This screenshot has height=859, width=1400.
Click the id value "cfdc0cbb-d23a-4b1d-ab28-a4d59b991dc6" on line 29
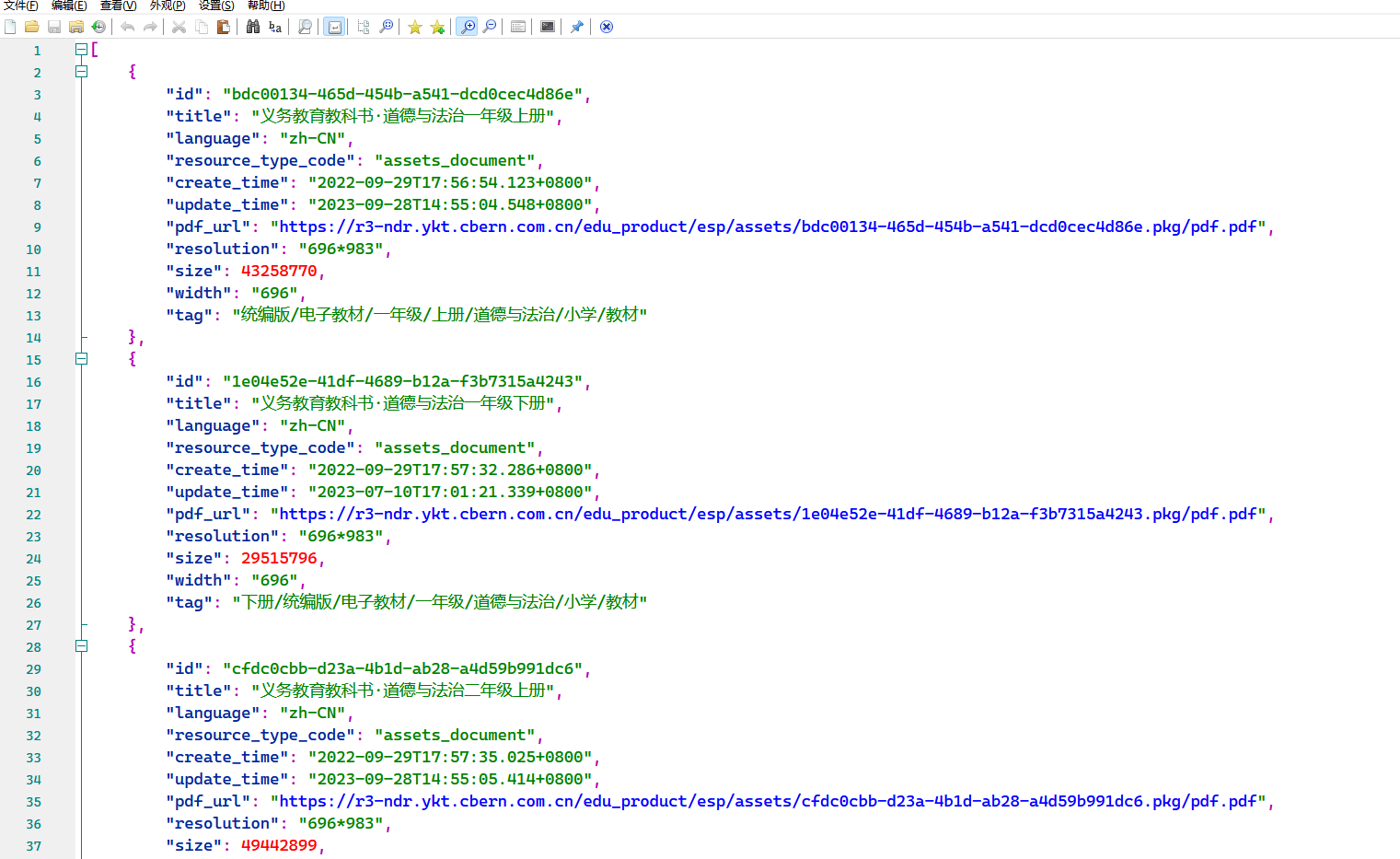(403, 668)
